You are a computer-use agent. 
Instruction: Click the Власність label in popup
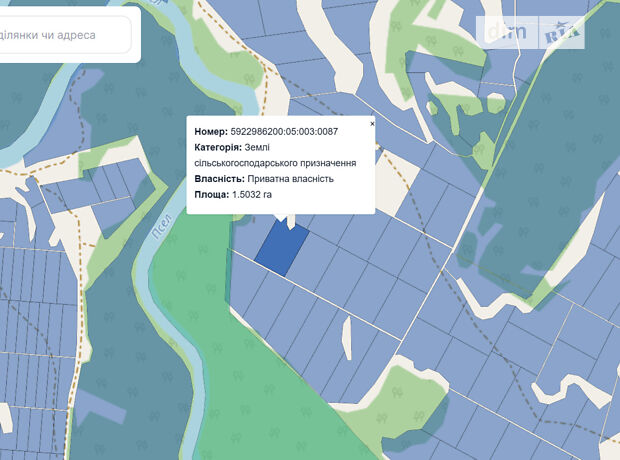pos(218,179)
